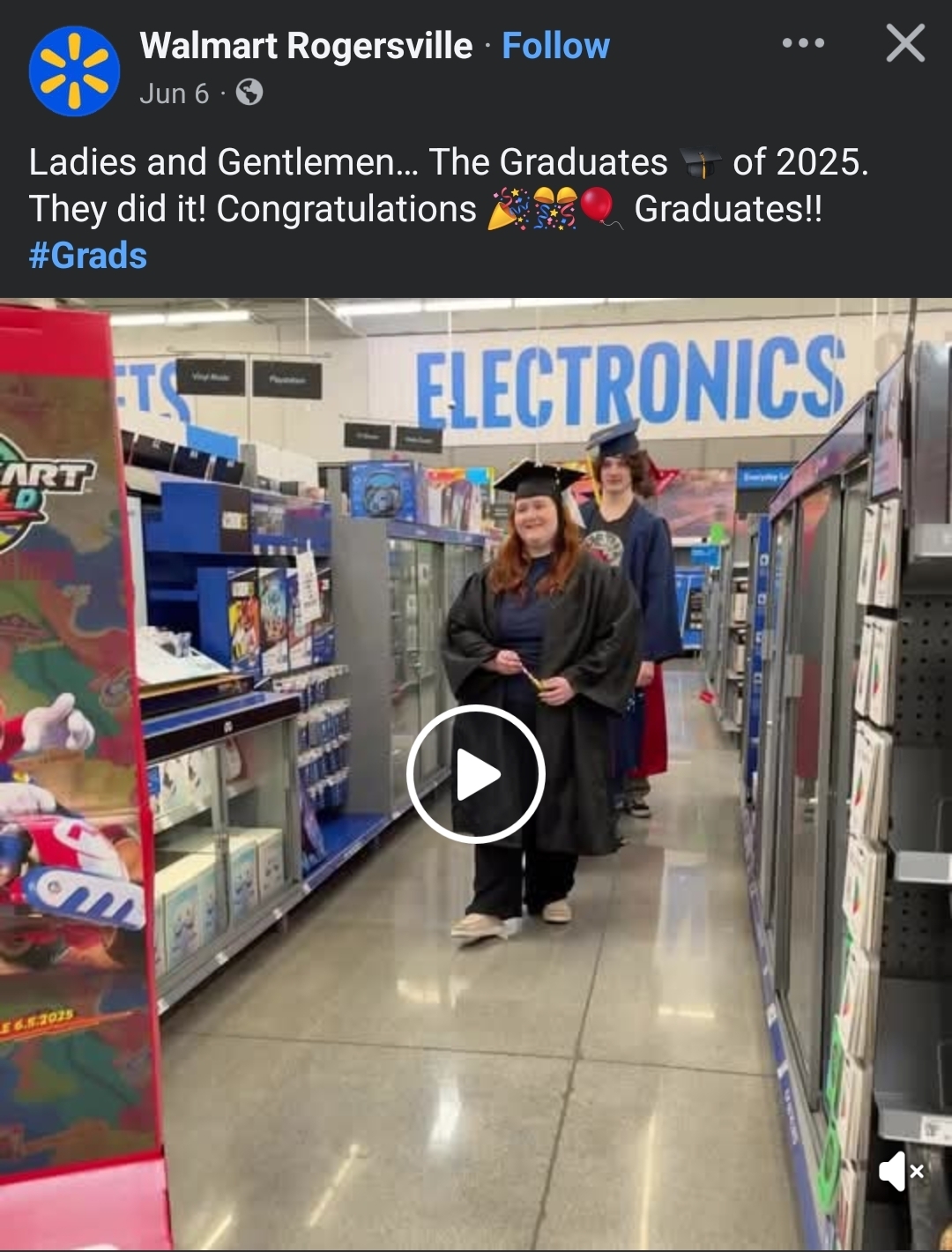Click the graduation cap emoji in caption

point(700,163)
